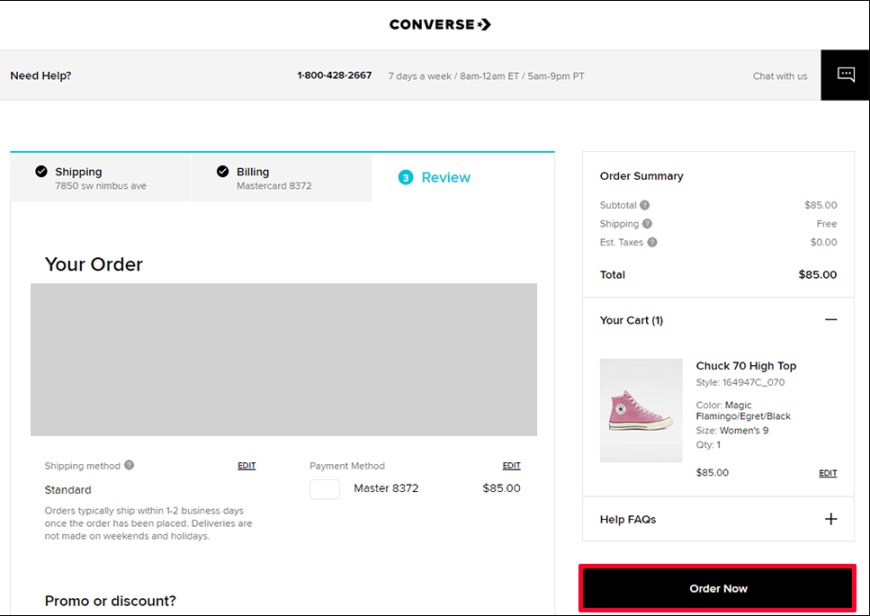Show the Subtotal help tooltip icon
The width and height of the screenshot is (870, 616).
coord(644,205)
